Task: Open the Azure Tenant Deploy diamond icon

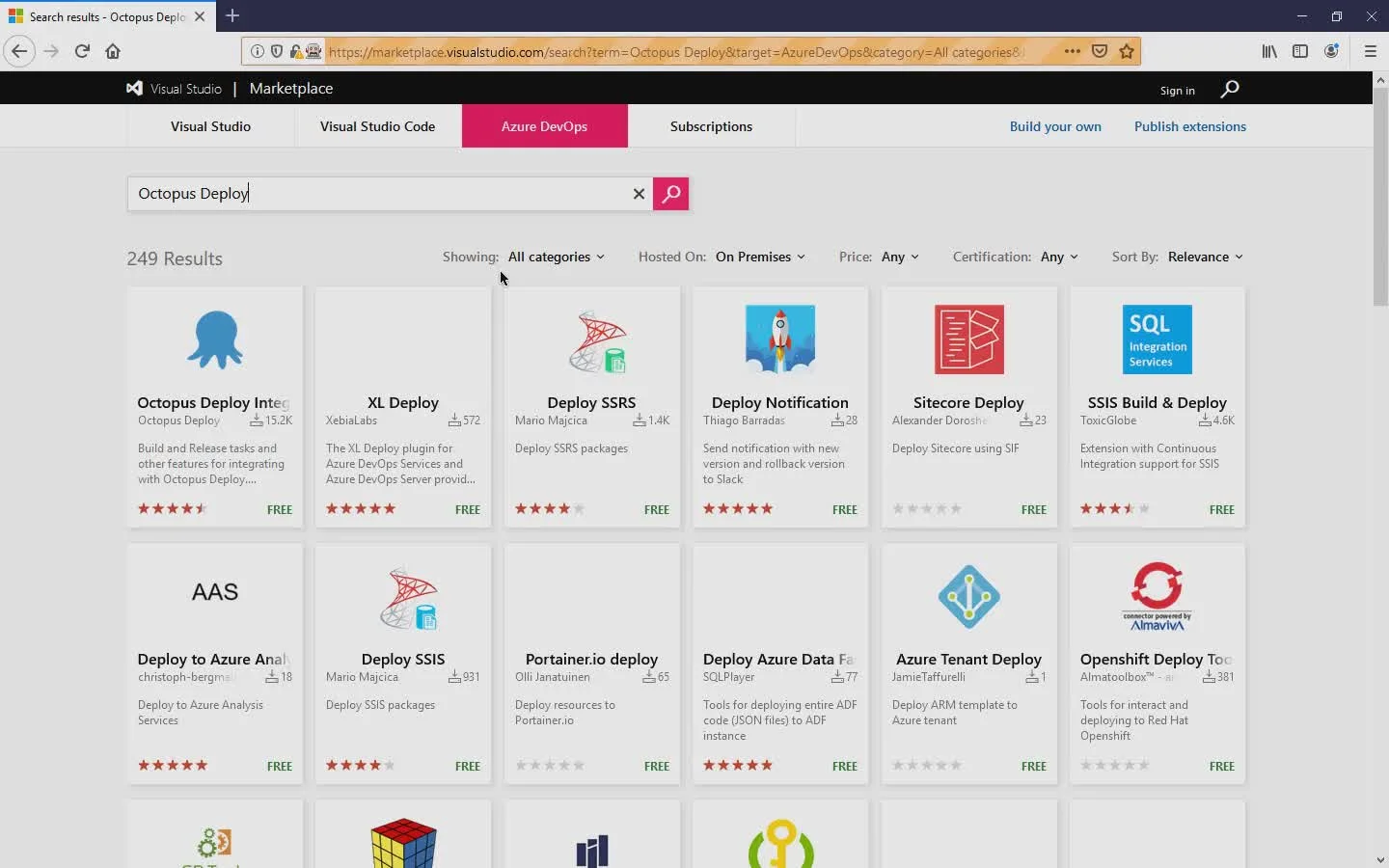Action: coord(969,597)
